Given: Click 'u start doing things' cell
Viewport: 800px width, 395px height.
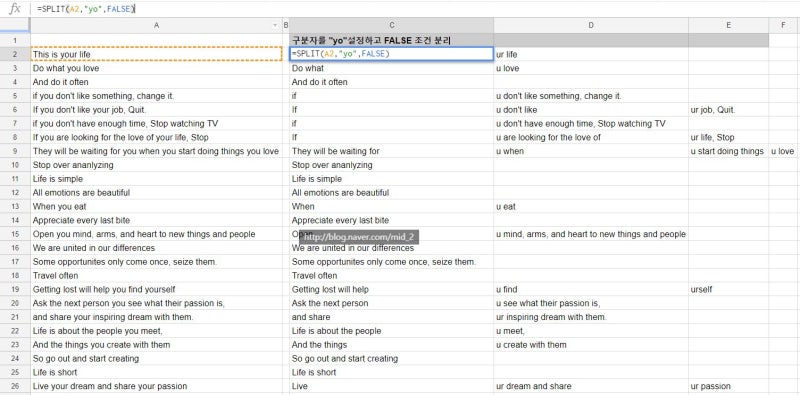Looking at the screenshot, I should (729, 151).
